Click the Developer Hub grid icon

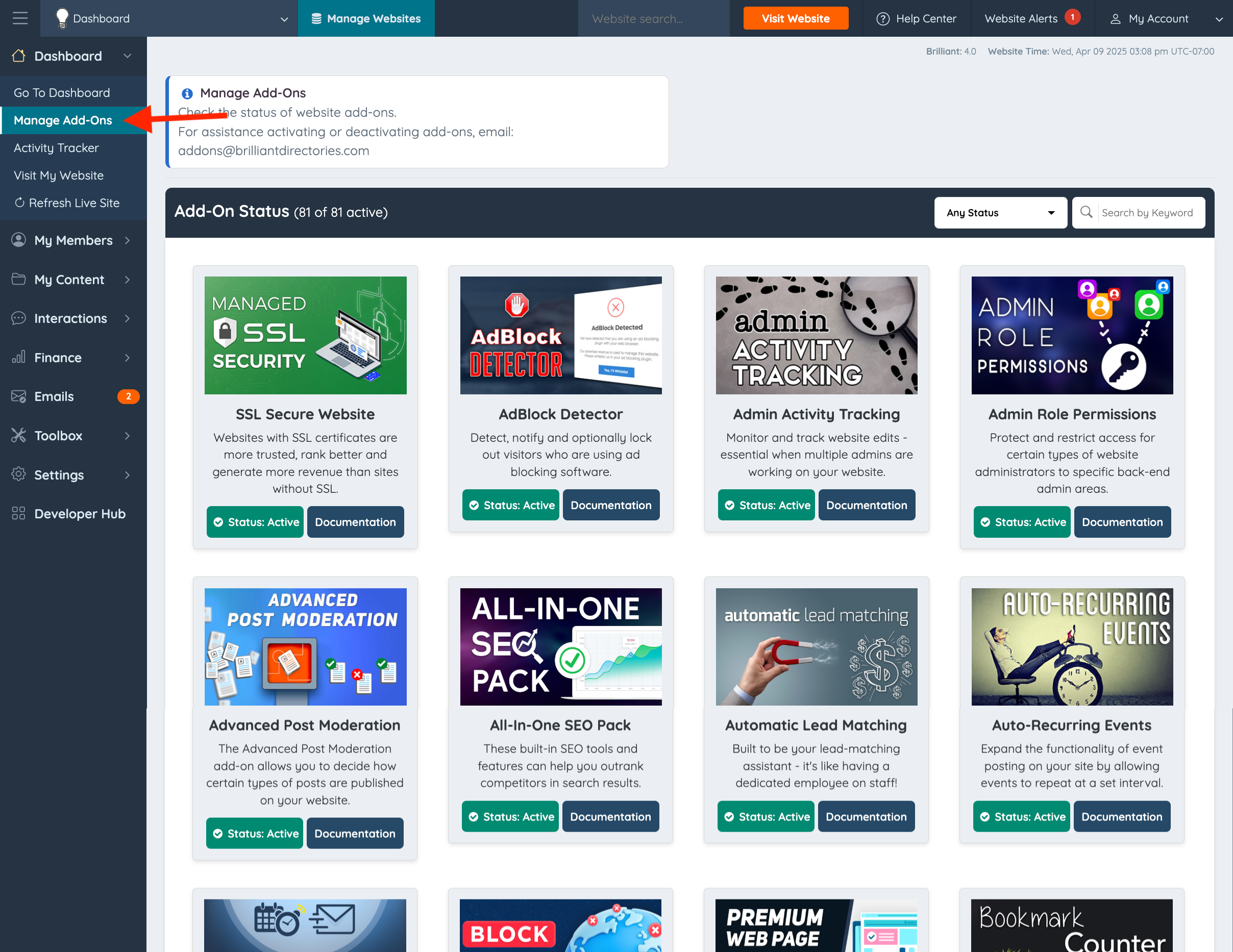coord(19,514)
